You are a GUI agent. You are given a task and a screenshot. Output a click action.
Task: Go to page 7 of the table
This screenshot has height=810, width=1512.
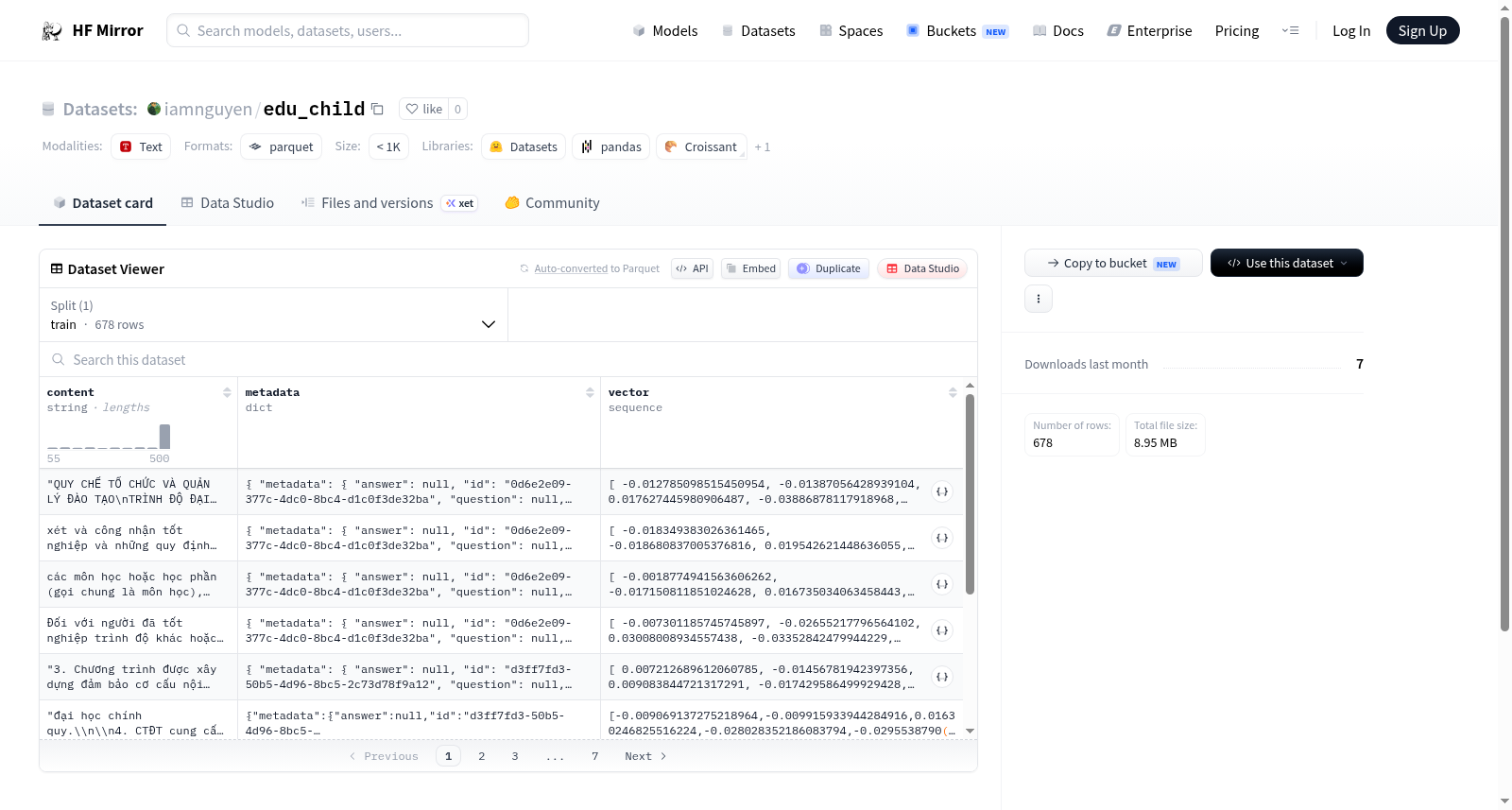click(595, 756)
